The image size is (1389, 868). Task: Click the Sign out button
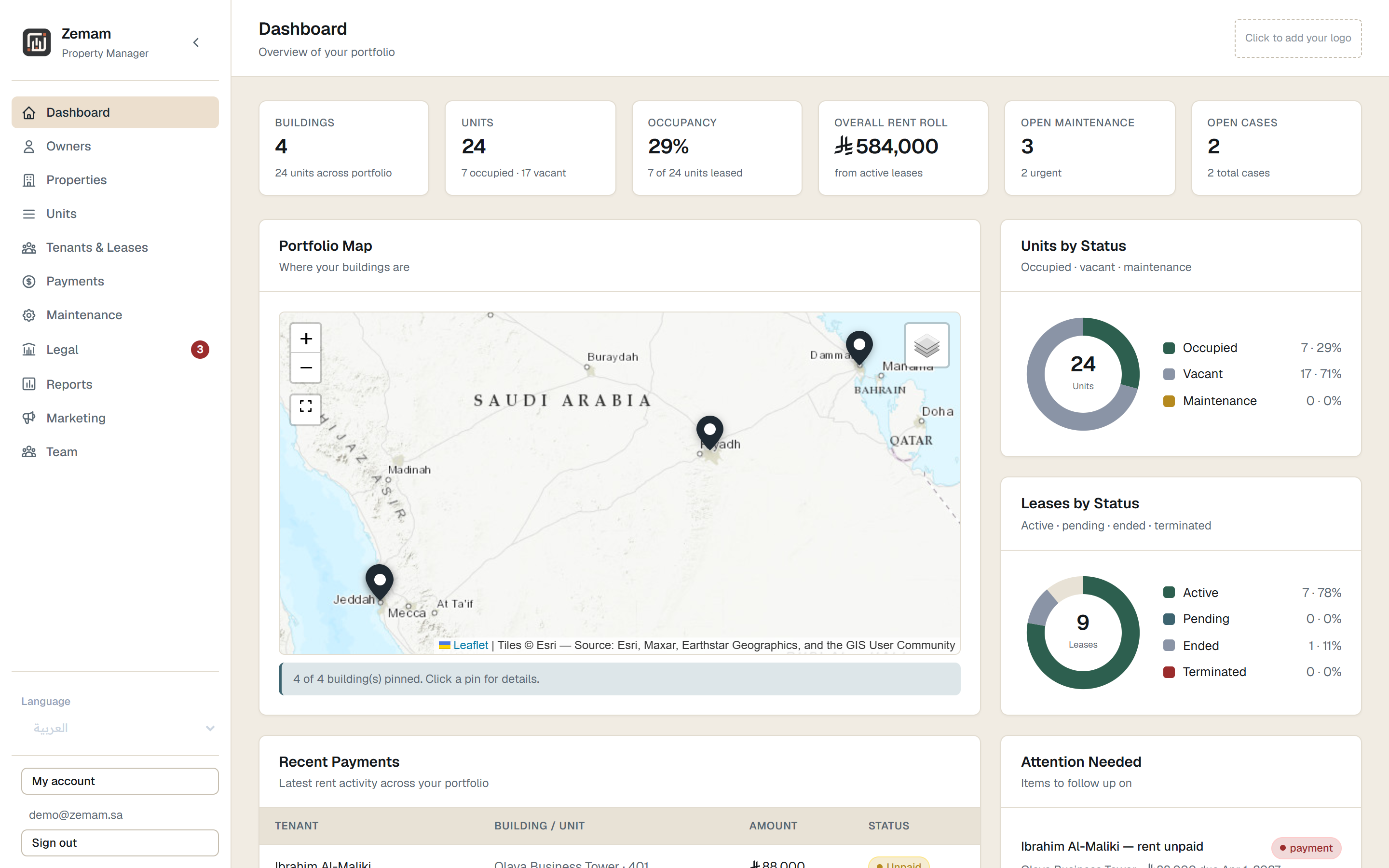tap(120, 843)
